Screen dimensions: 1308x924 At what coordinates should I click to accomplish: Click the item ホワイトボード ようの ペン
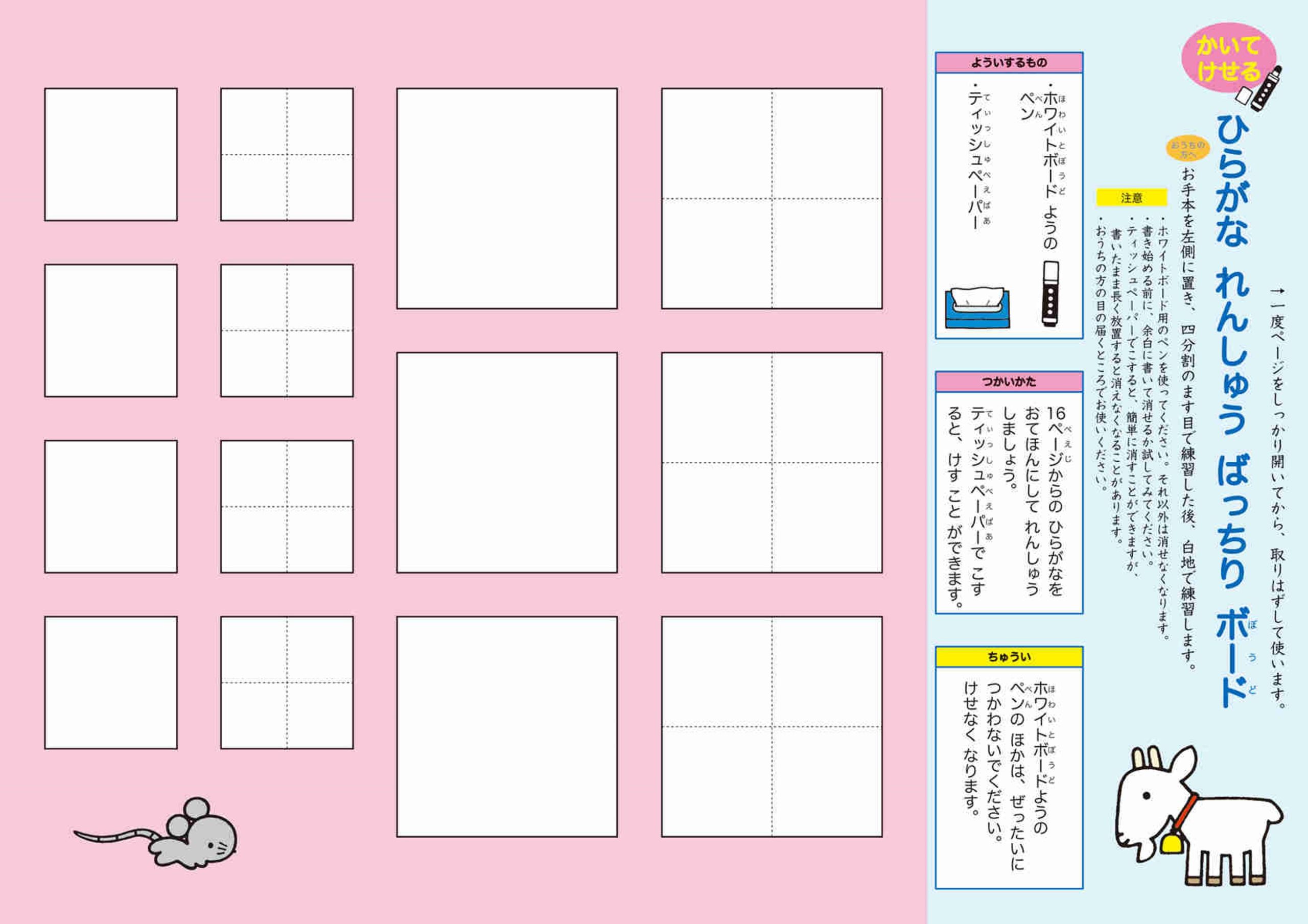click(x=1043, y=168)
